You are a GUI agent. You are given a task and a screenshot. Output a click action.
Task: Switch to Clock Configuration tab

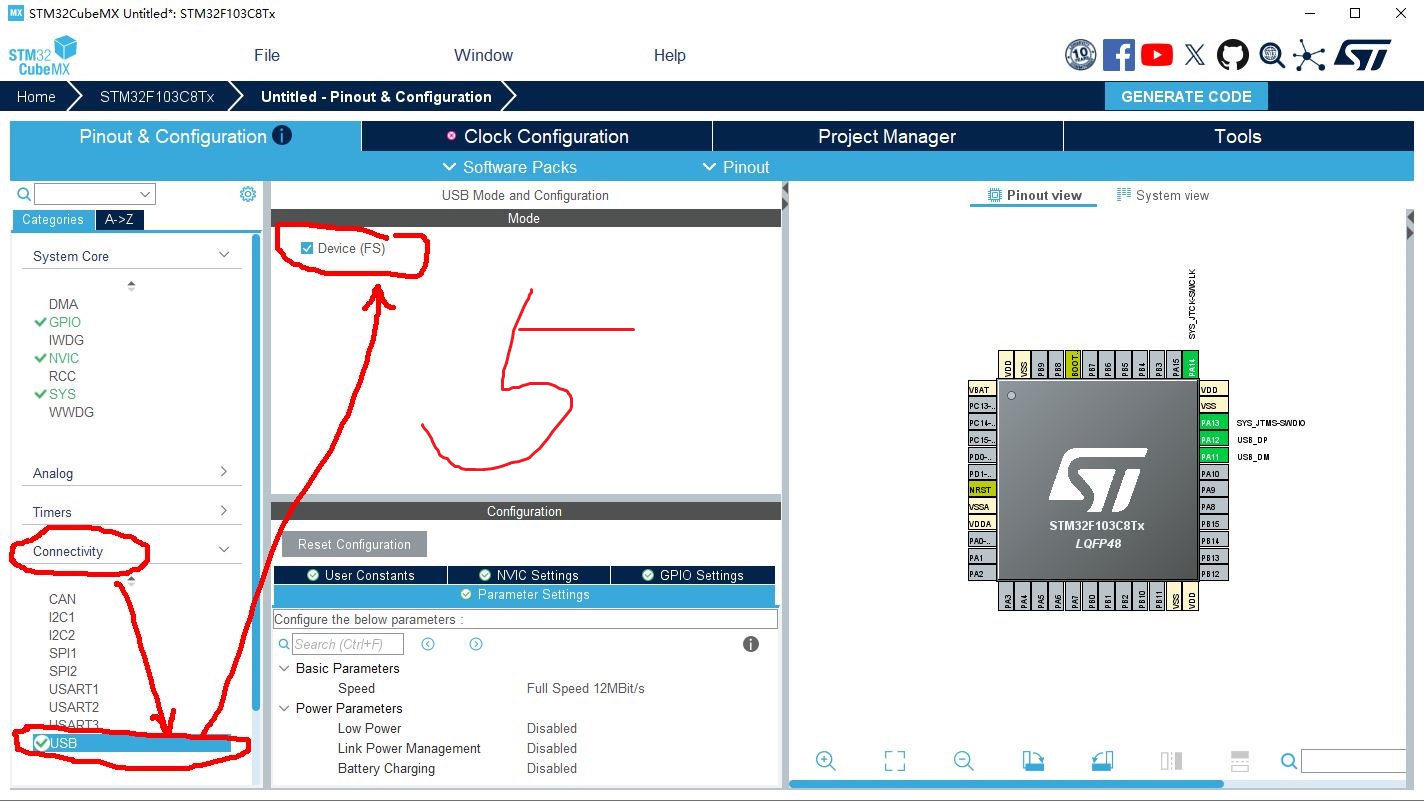pos(537,136)
